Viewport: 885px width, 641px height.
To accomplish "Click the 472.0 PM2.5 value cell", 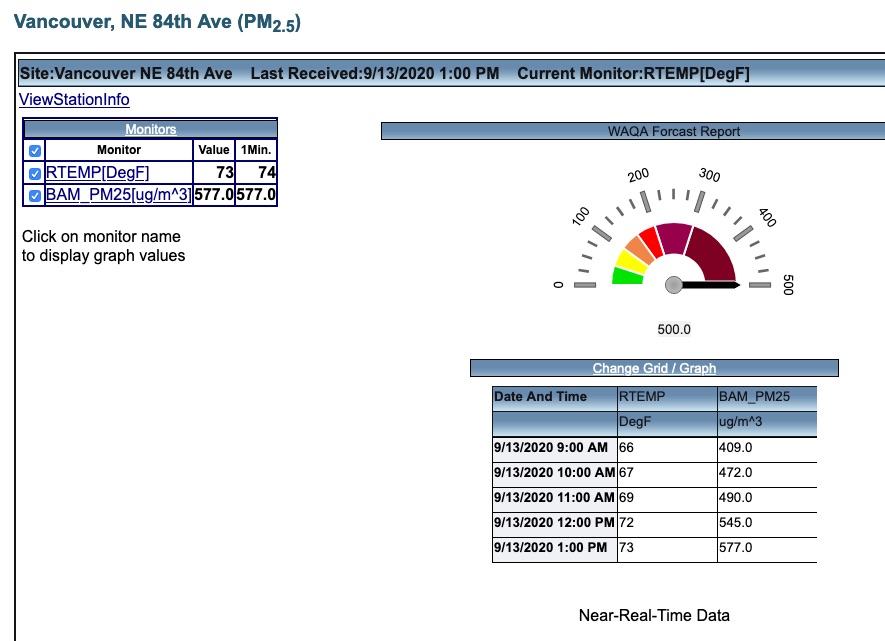I will tap(767, 475).
